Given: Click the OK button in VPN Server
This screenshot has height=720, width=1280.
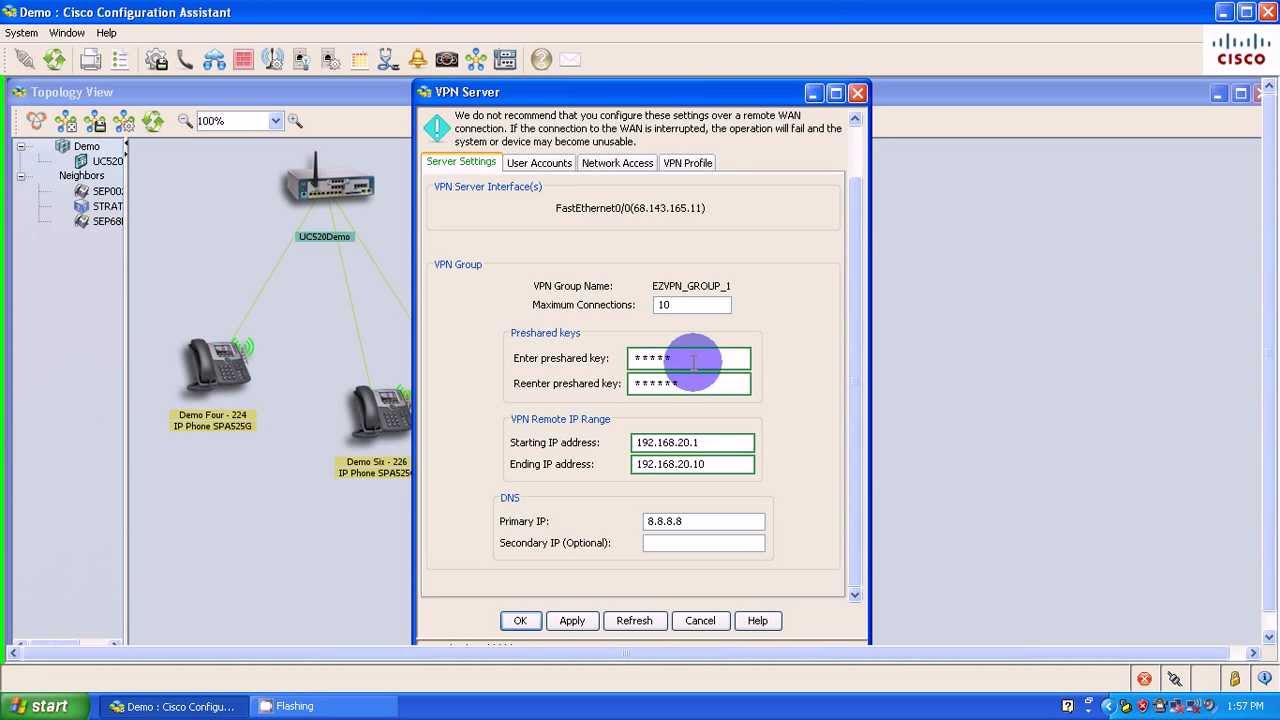Looking at the screenshot, I should point(520,621).
